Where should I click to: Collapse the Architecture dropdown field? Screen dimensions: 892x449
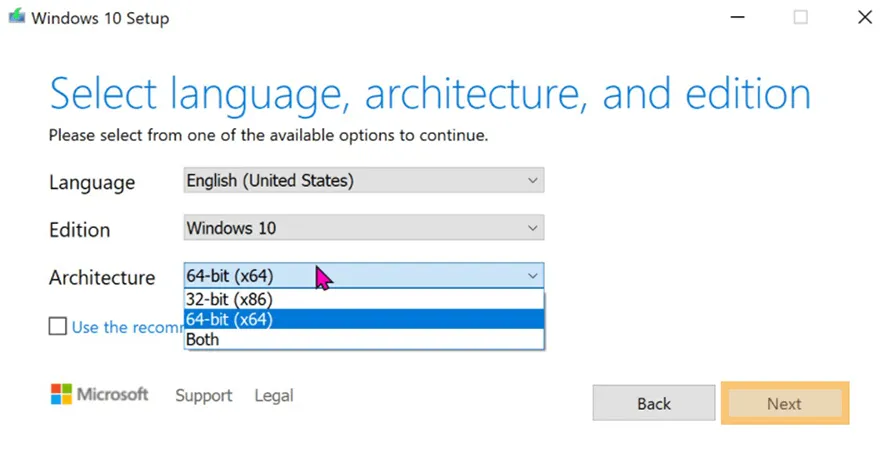point(364,275)
